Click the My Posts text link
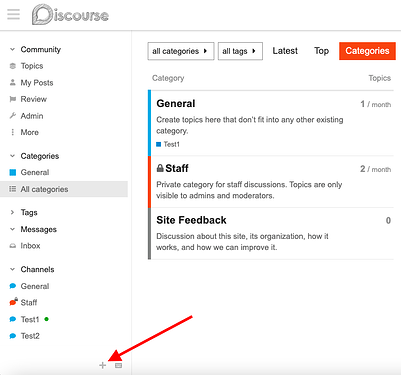This screenshot has height=375, width=401. point(37,82)
